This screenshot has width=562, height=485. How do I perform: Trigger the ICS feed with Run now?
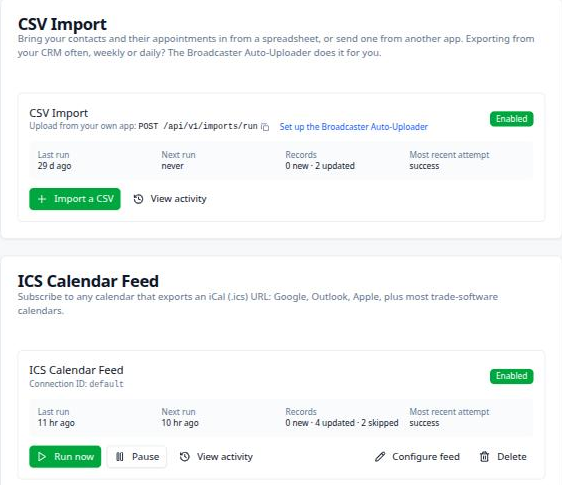[65, 457]
